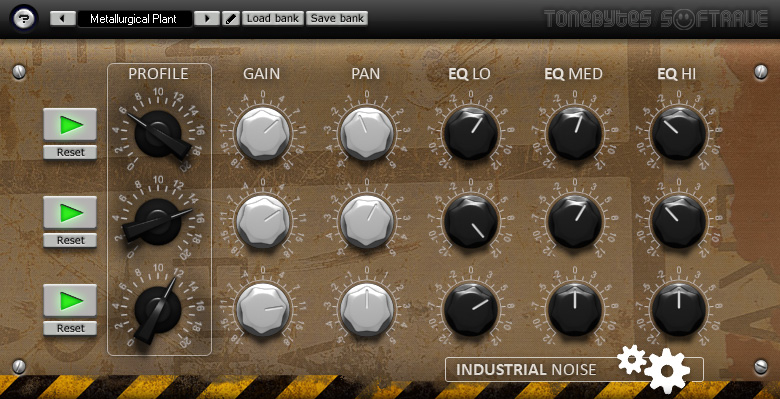This screenshot has width=780, height=399.
Task: Click the small white gear icon
Action: [x=632, y=359]
